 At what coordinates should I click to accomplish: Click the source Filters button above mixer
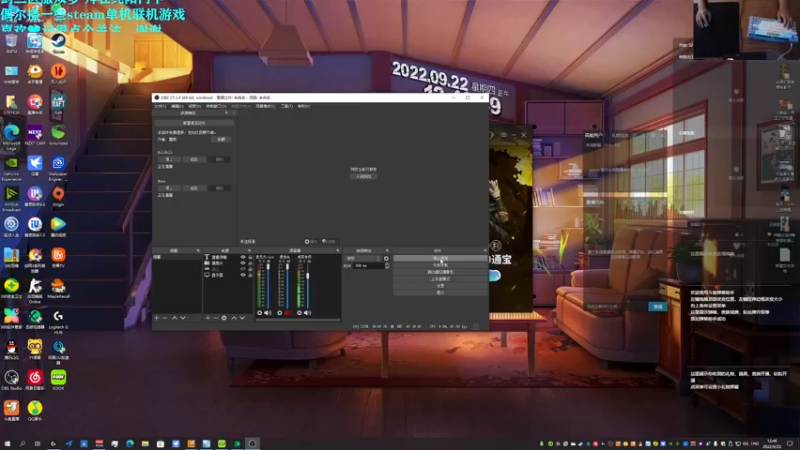coord(328,241)
